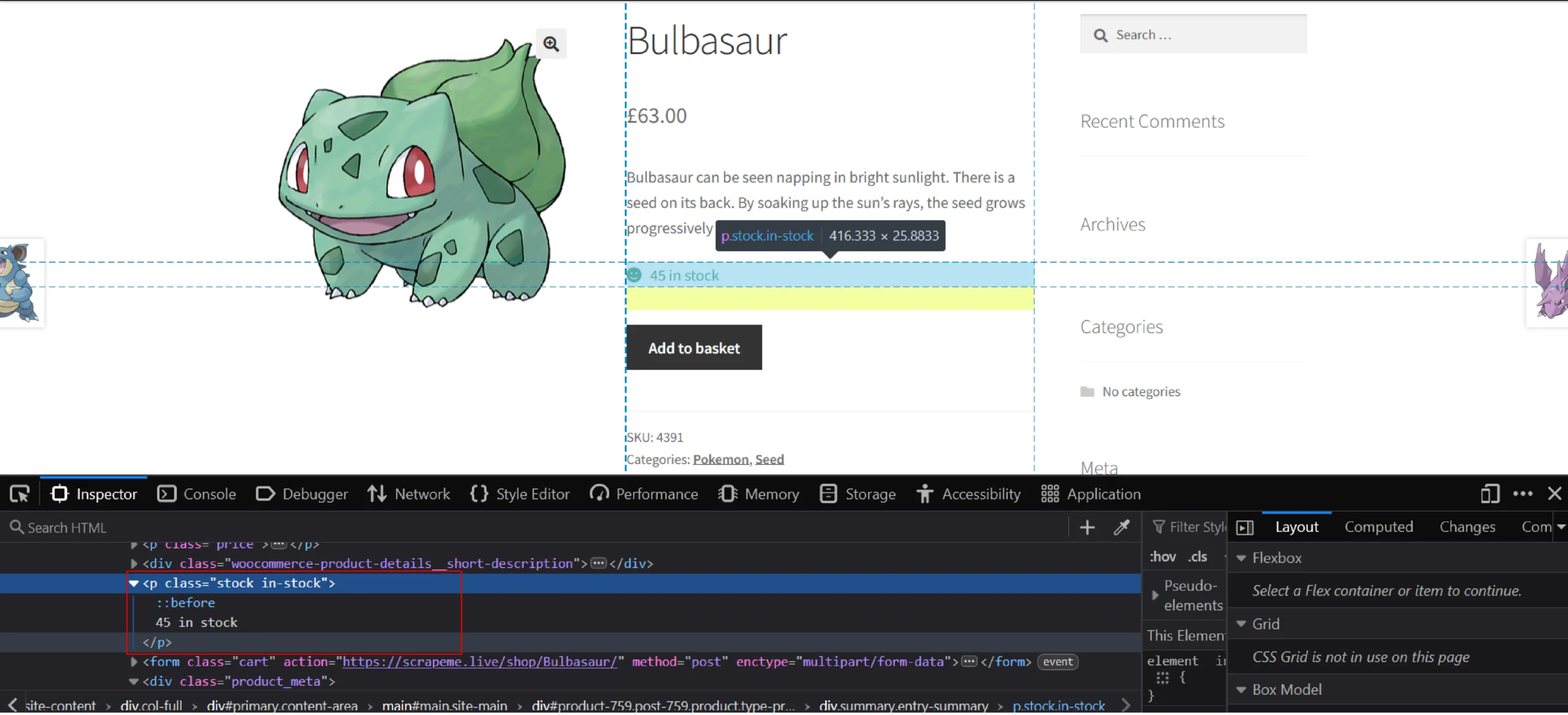
Task: Open the Pokemon category link
Action: (721, 460)
